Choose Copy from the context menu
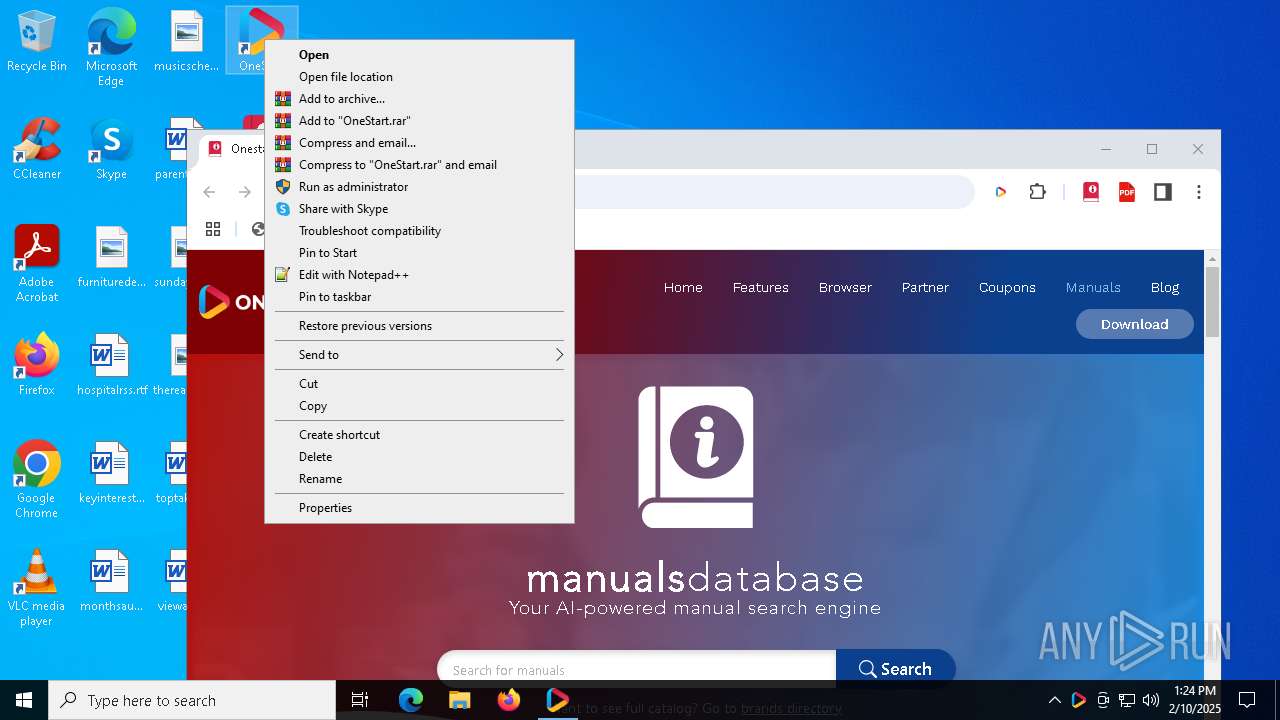Viewport: 1280px width, 720px height. click(x=419, y=406)
